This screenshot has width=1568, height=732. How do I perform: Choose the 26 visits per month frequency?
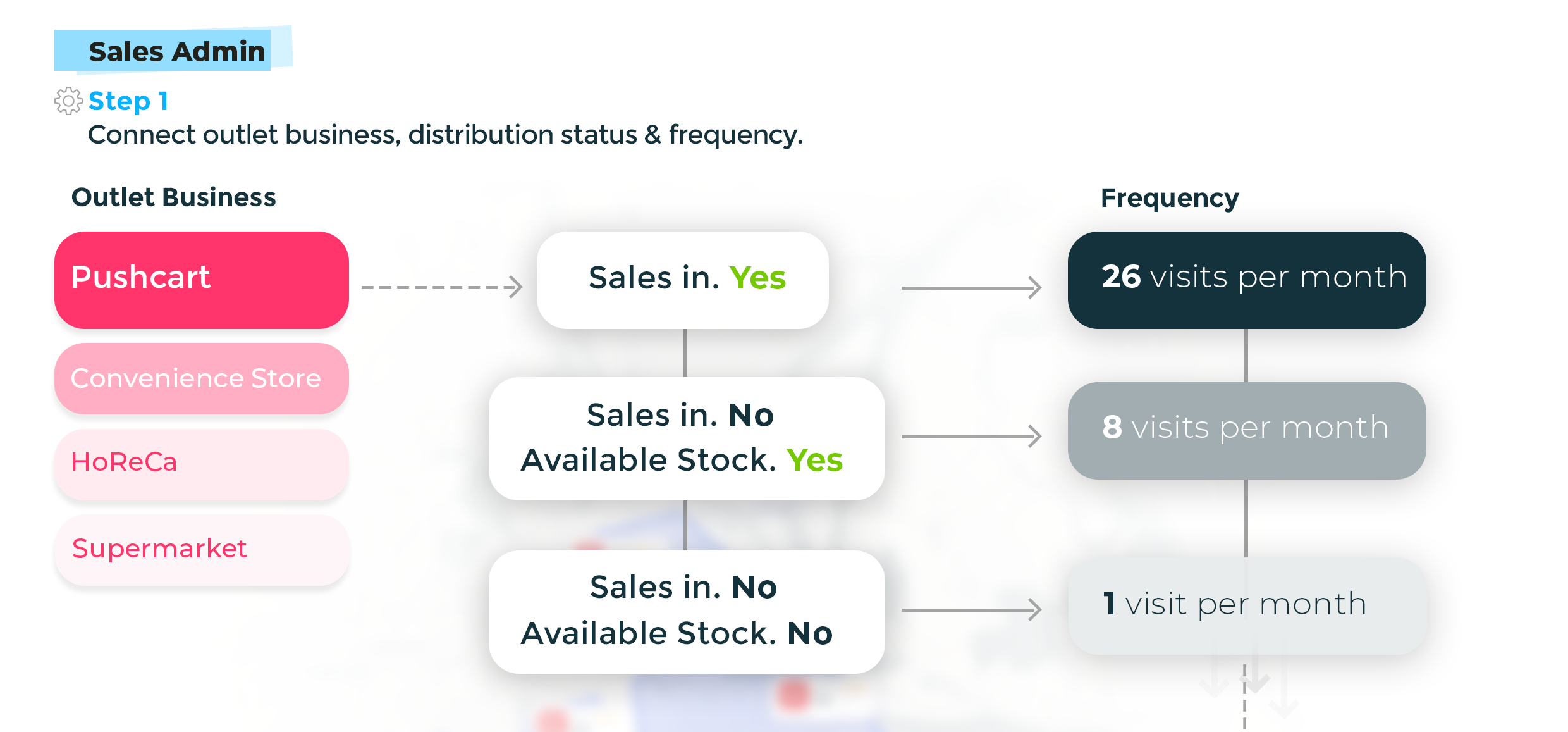coord(1247,280)
